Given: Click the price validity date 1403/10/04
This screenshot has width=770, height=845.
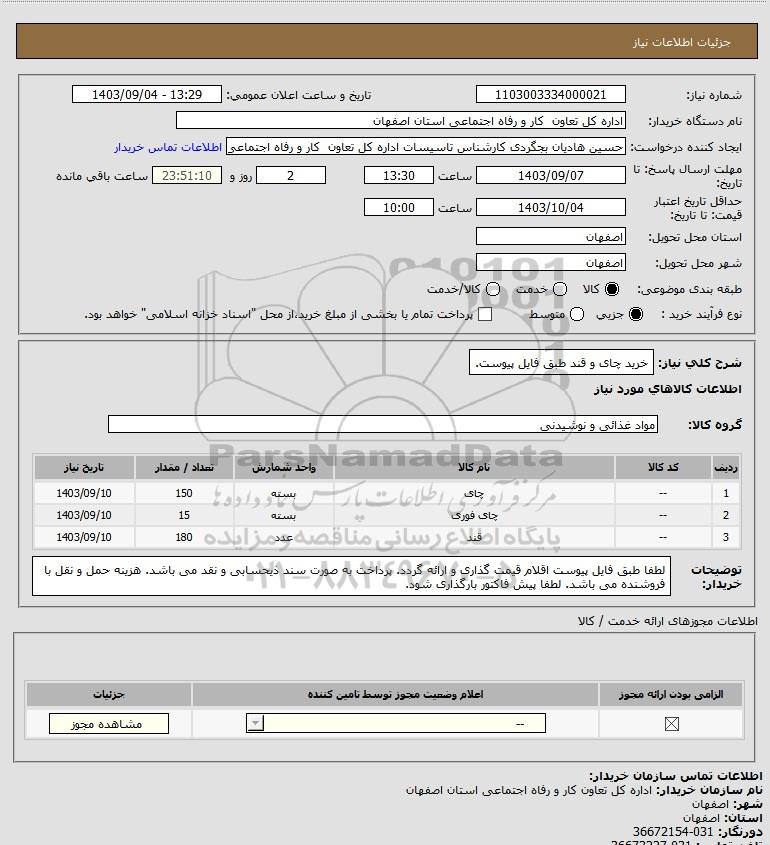Looking at the screenshot, I should (x=551, y=207).
